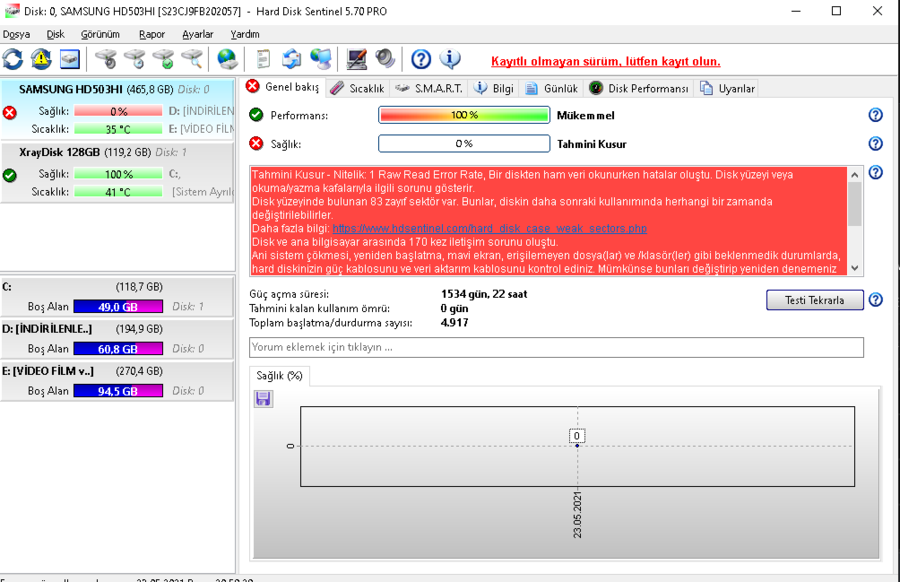Click the comment input field
The height and width of the screenshot is (582, 900).
tap(556, 347)
